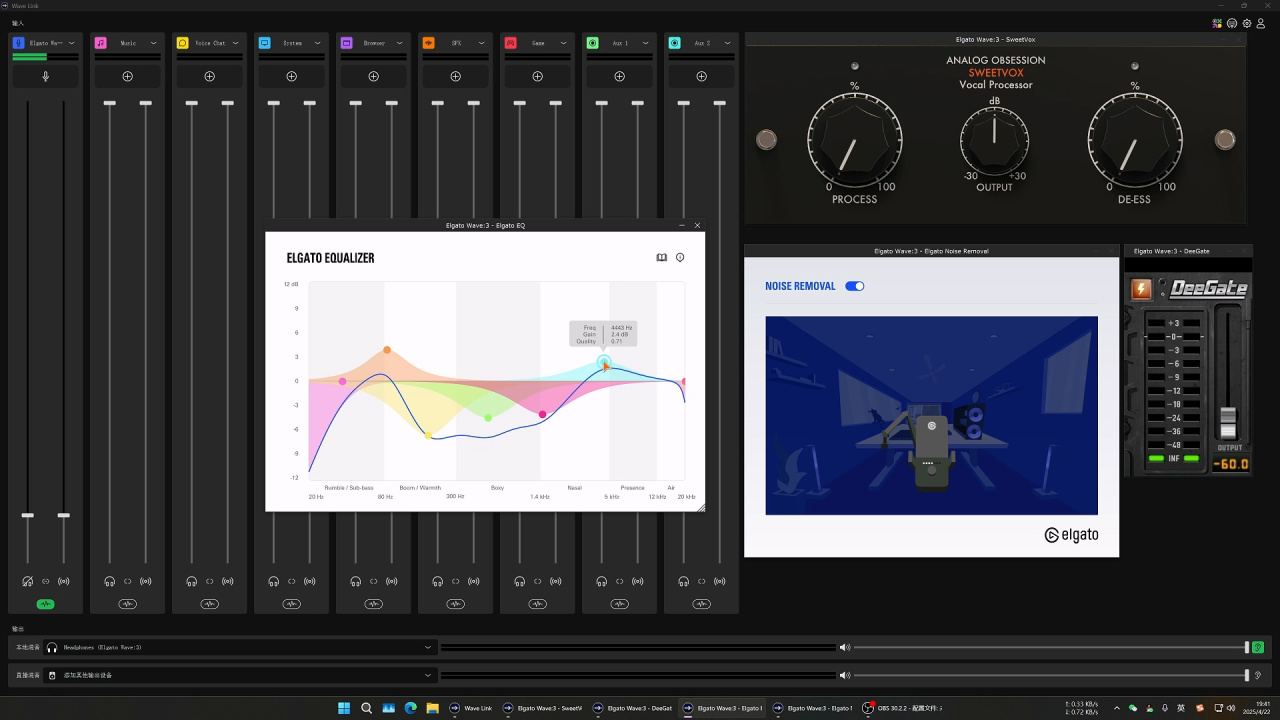Click the ear listen button for stream mix
The image size is (1280, 720).
[x=1258, y=675]
